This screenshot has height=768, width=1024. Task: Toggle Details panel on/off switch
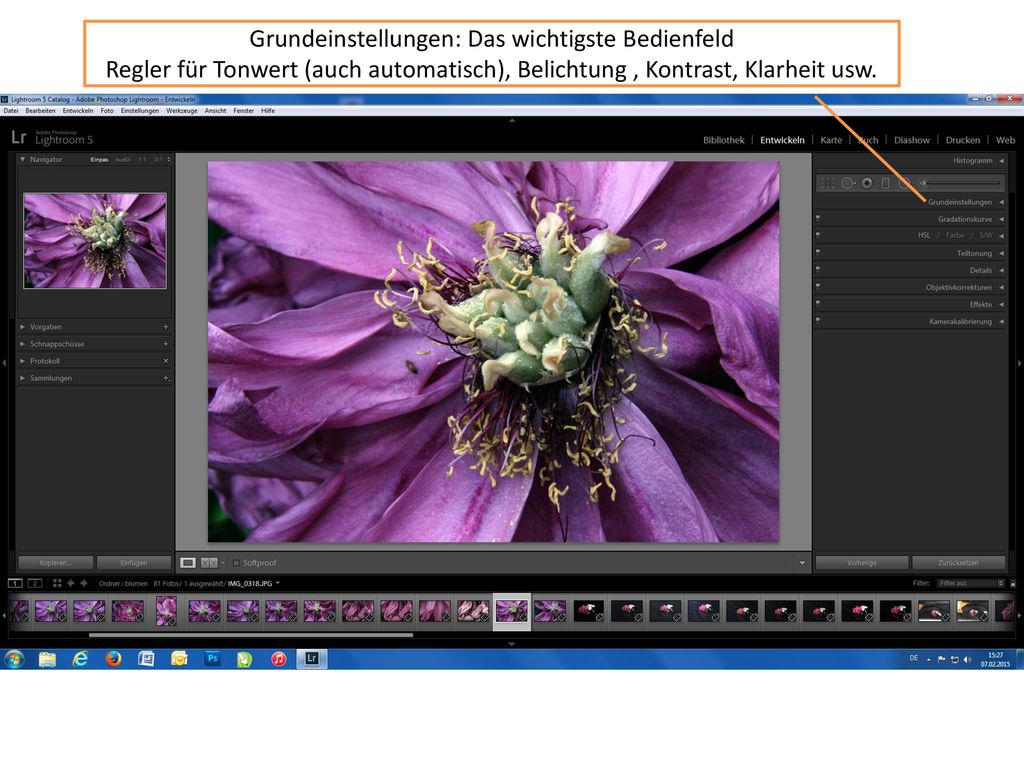(818, 268)
